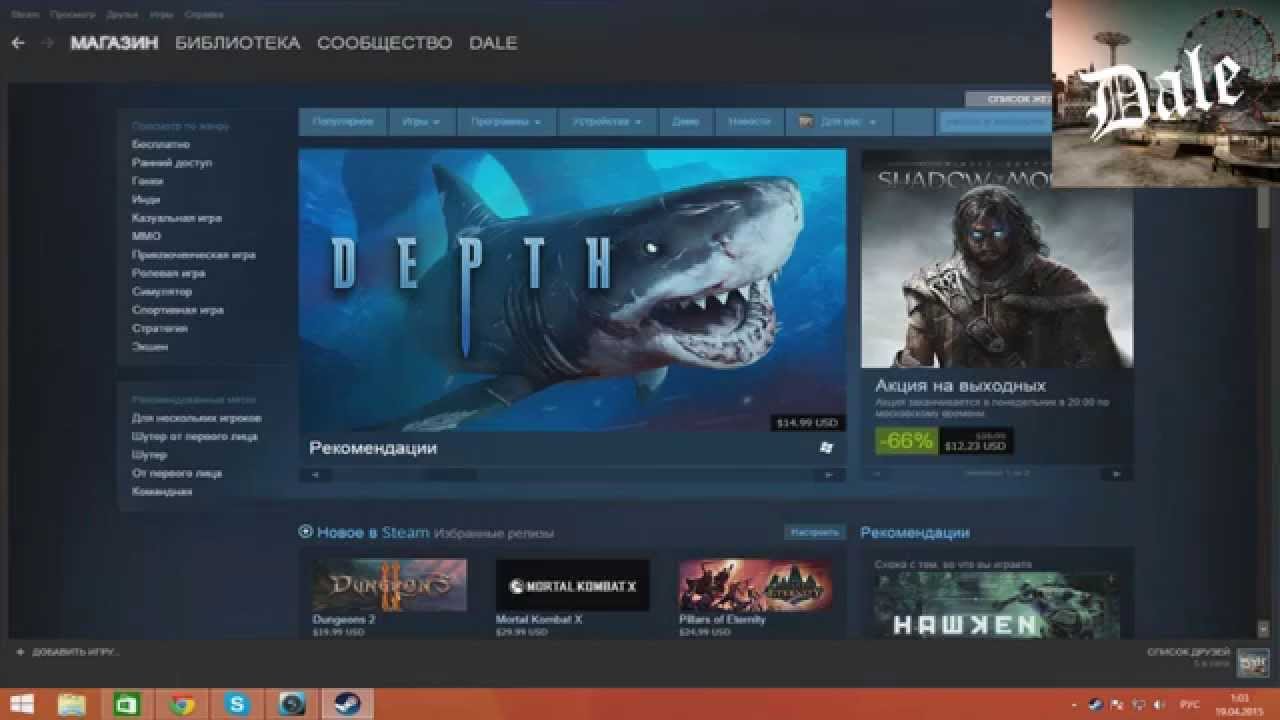Open Skype from the taskbar

point(237,704)
